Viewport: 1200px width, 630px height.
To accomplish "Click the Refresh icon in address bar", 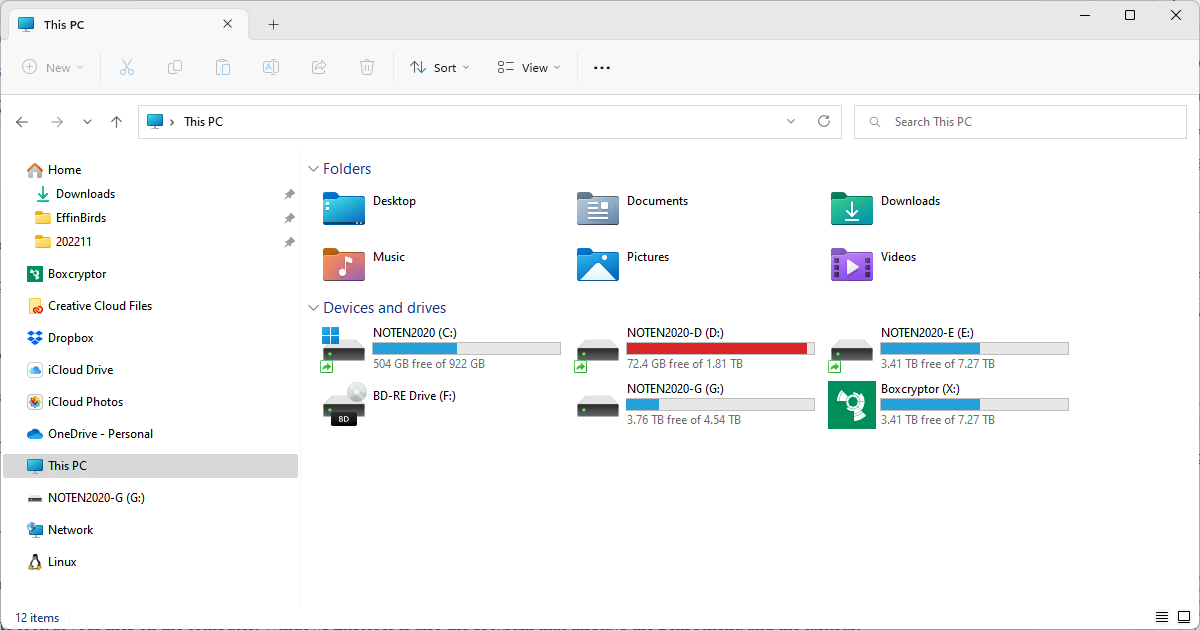I will click(824, 121).
